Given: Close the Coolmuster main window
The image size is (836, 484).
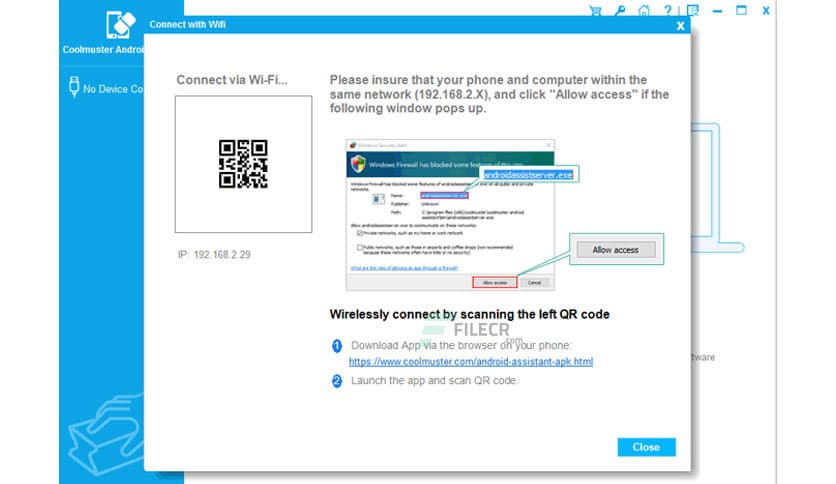Looking at the screenshot, I should [x=766, y=11].
